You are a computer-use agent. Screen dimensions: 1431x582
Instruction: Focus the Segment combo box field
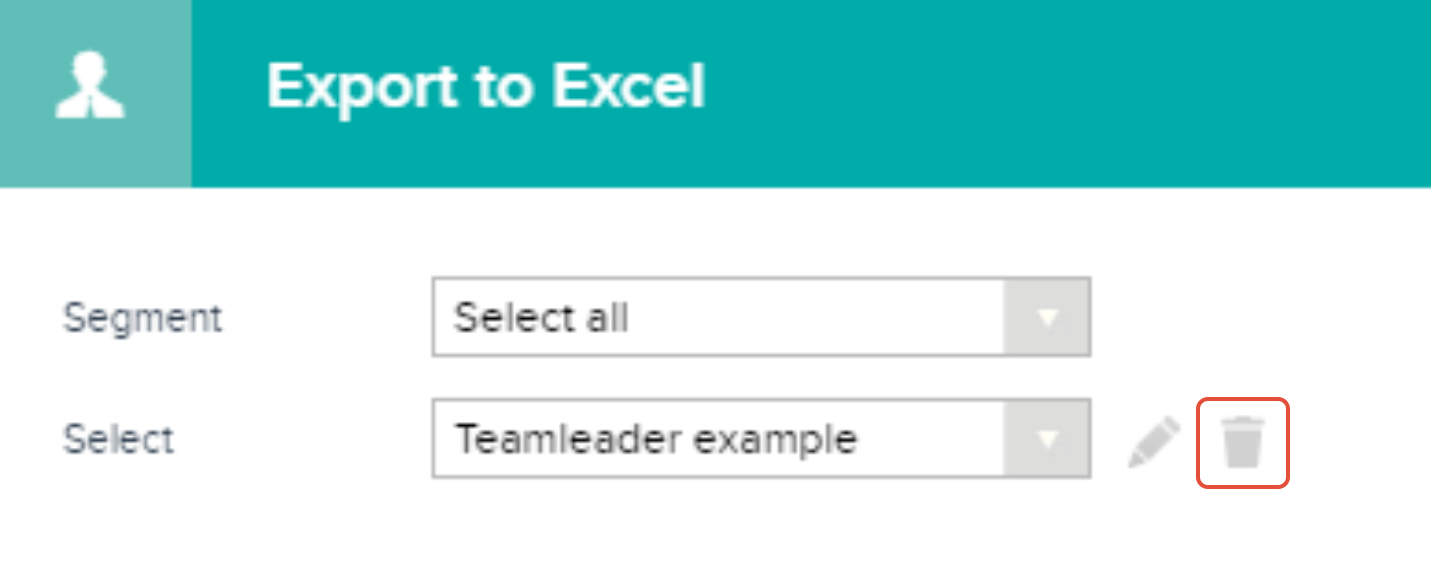(x=761, y=318)
